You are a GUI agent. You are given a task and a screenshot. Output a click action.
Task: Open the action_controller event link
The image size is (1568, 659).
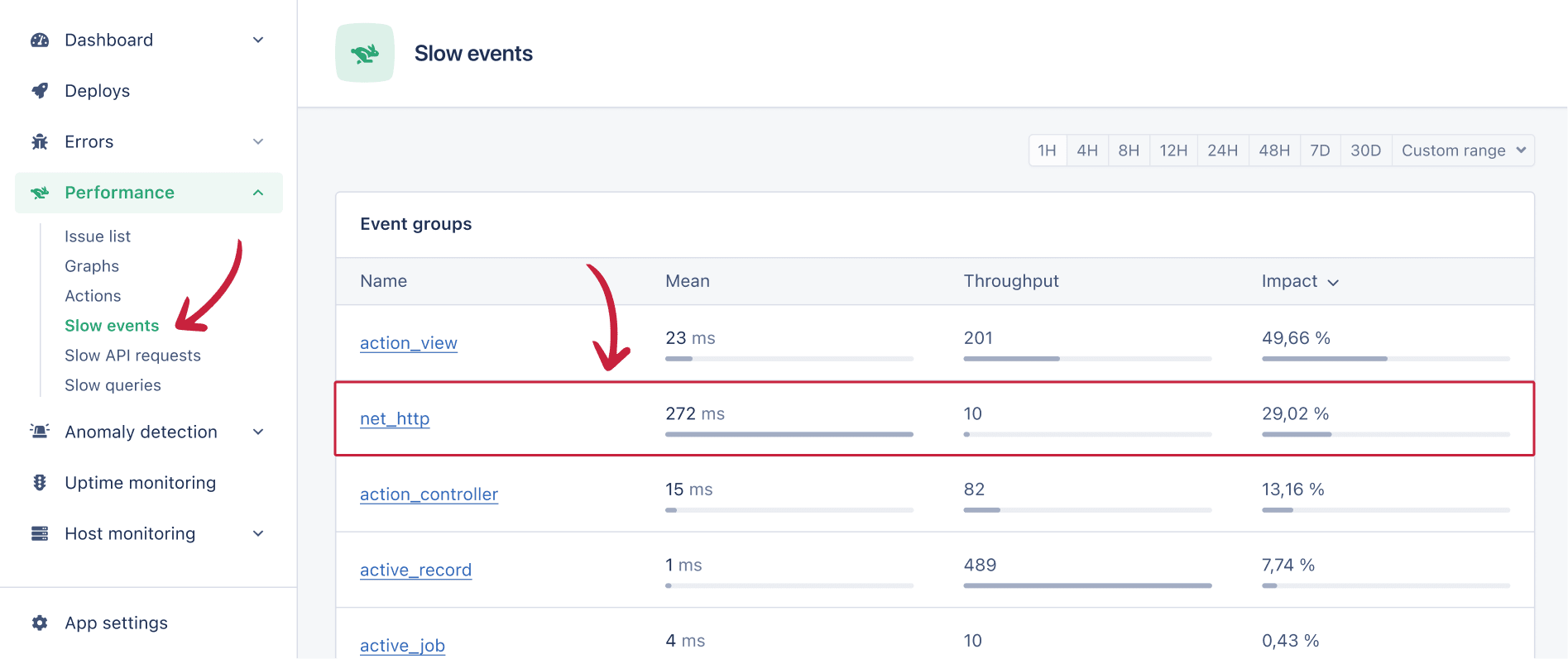coord(429,494)
